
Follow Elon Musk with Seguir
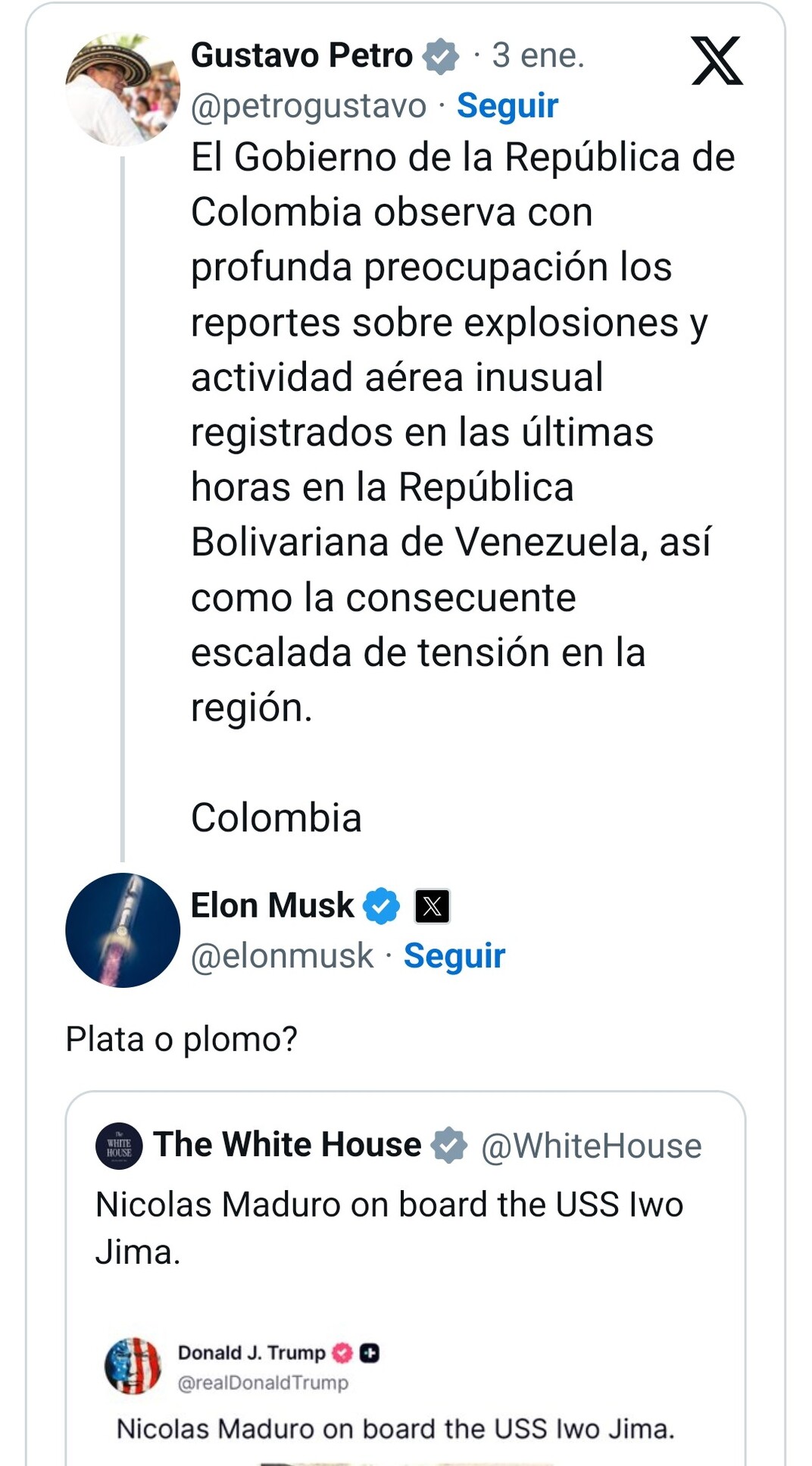point(454,956)
